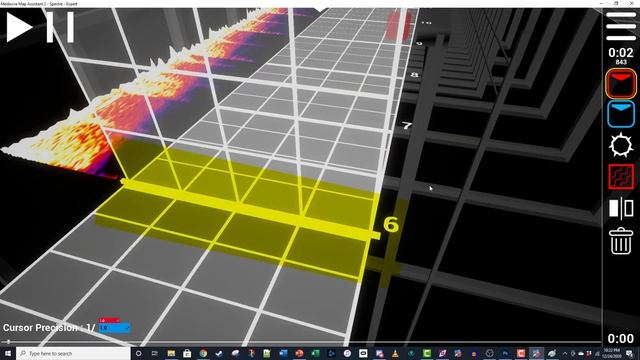Viewport: 640px width, 360px height.
Task: Open File Explorer from the taskbar
Action: pyautogui.click(x=171, y=353)
